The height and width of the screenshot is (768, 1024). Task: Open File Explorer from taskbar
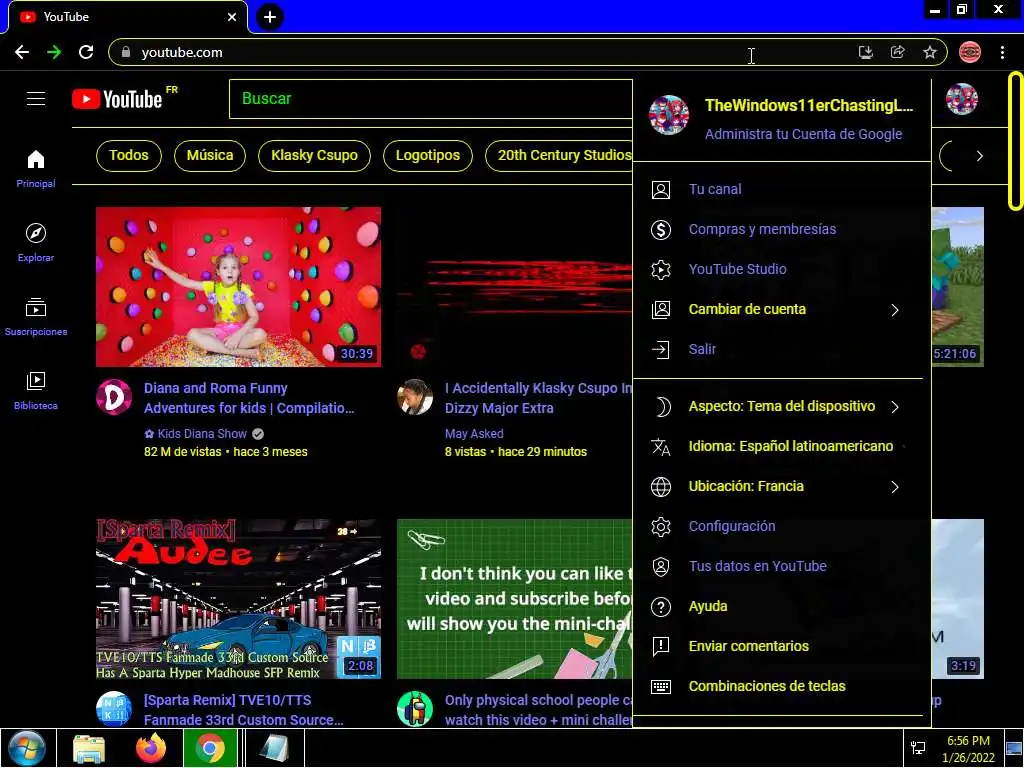click(89, 748)
